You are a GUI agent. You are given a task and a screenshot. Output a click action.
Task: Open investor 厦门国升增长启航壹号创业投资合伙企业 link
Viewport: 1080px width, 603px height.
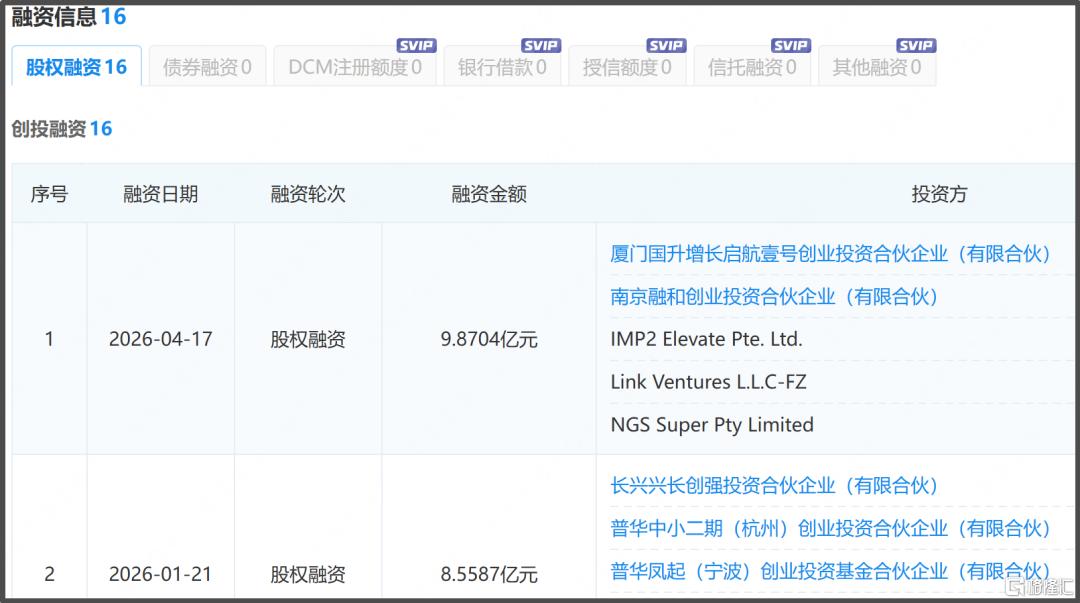831,254
